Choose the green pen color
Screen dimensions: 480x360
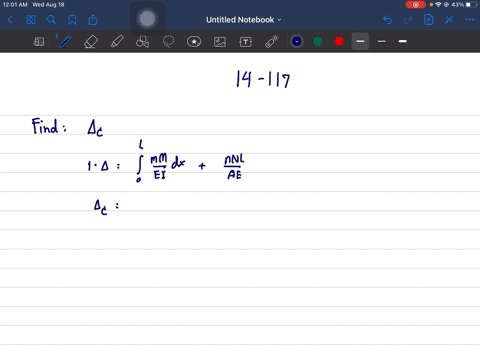[318, 41]
